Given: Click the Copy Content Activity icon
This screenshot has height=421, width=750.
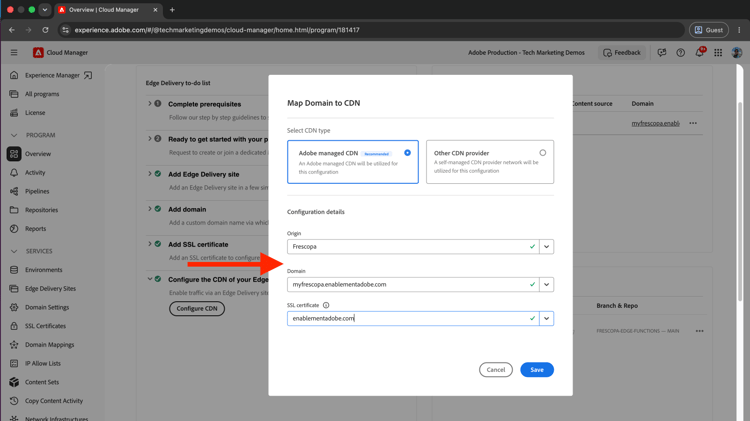Looking at the screenshot, I should 14,400.
